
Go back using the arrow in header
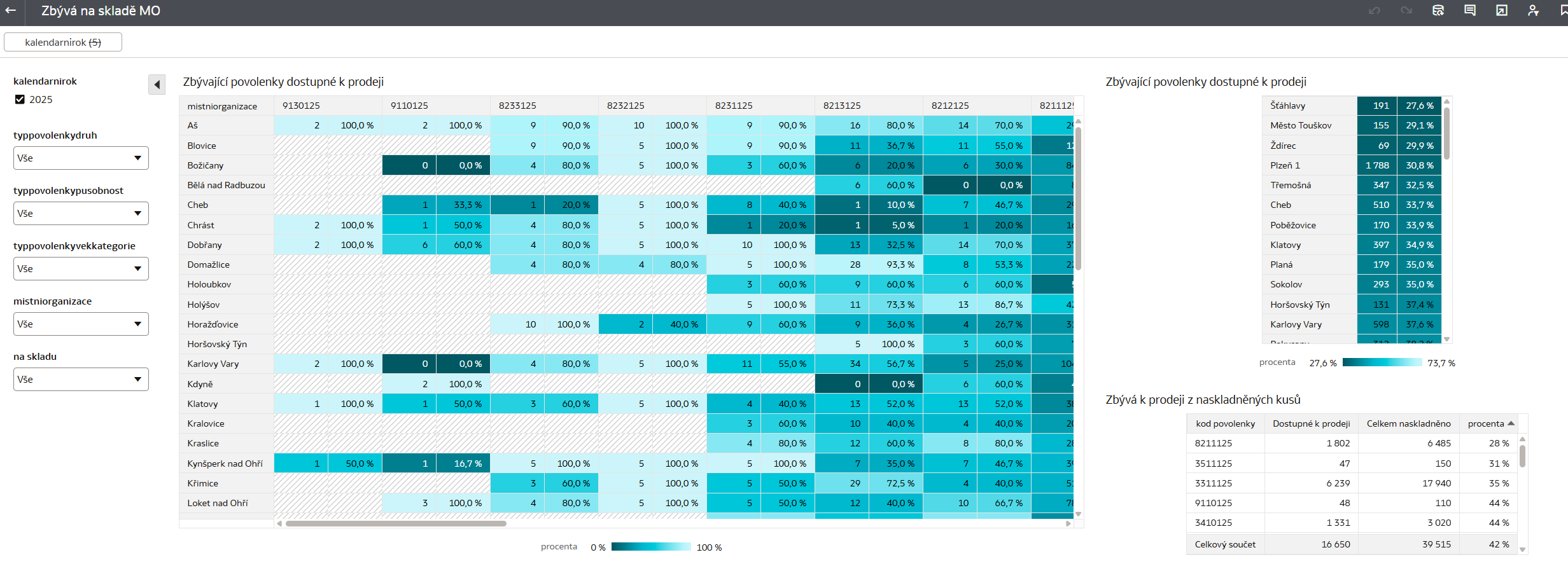coord(11,10)
